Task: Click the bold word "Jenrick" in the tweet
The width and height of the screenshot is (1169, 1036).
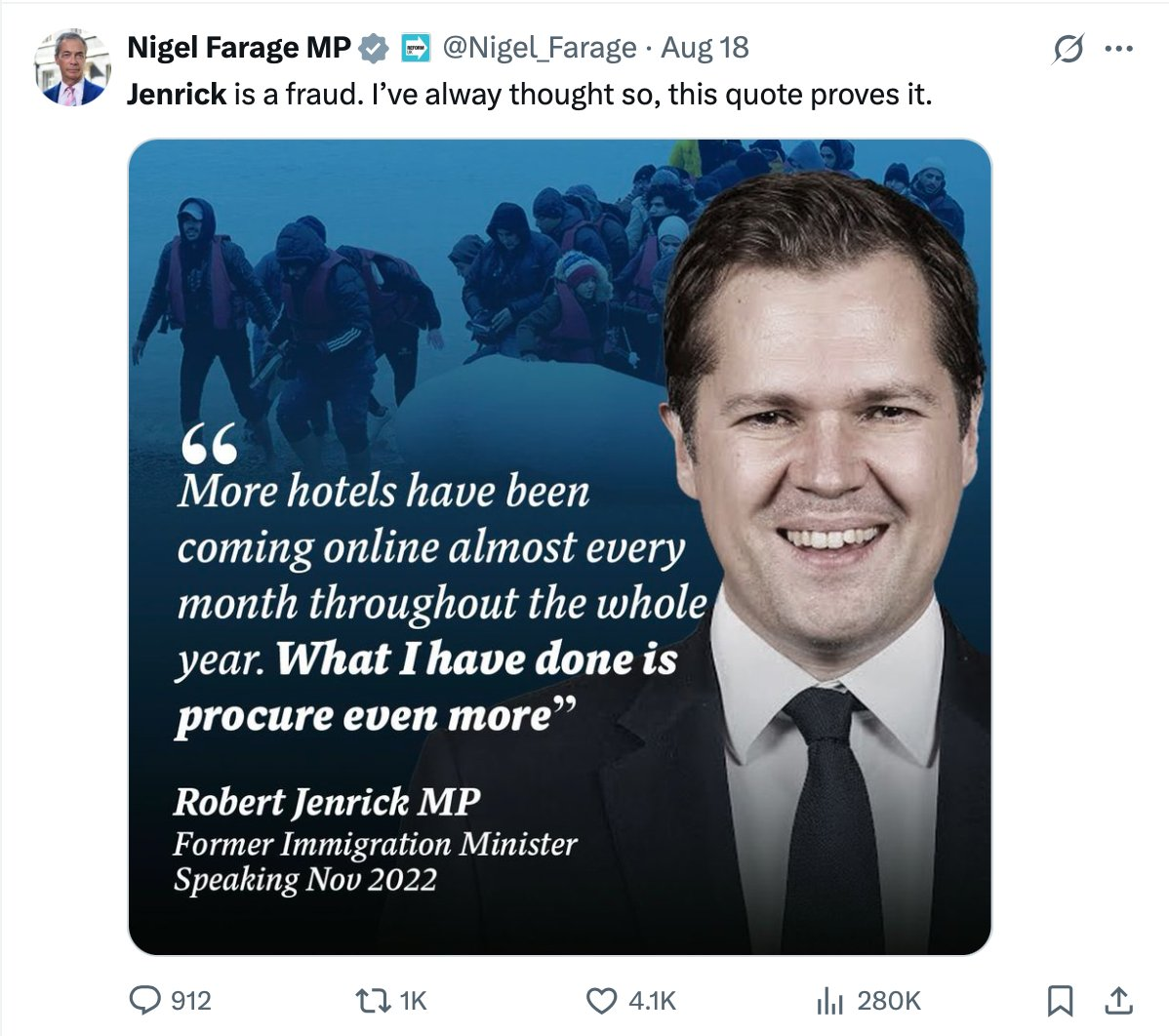Action: 177,95
